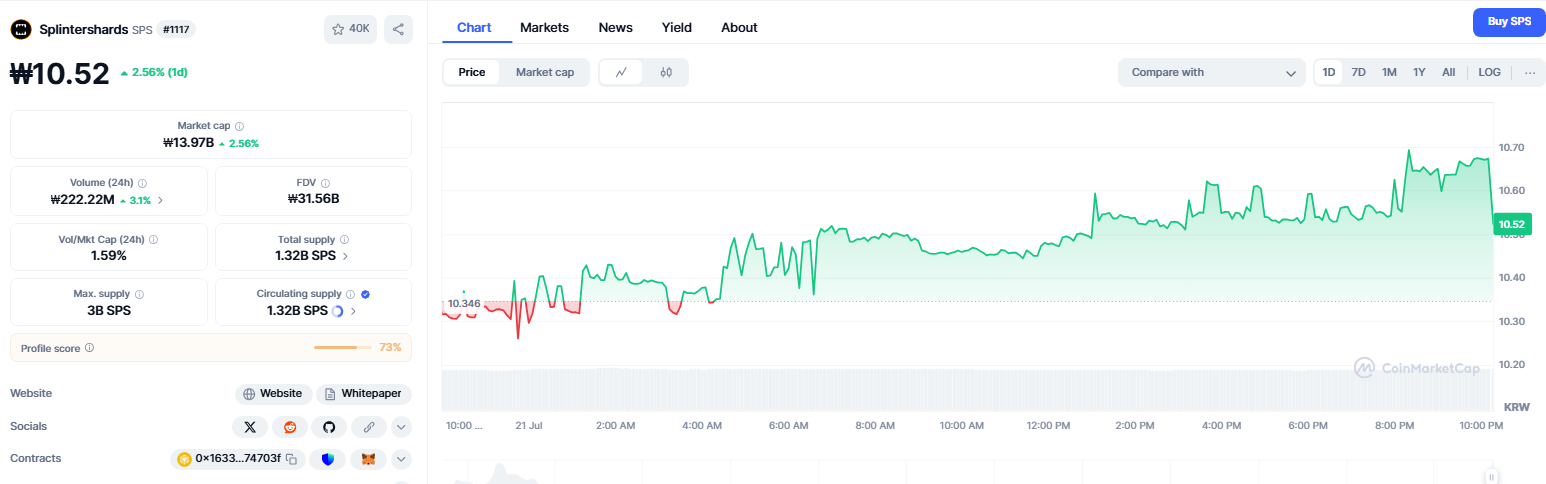Open the Markets tab
Image resolution: width=1546 pixels, height=484 pixels.
point(544,27)
